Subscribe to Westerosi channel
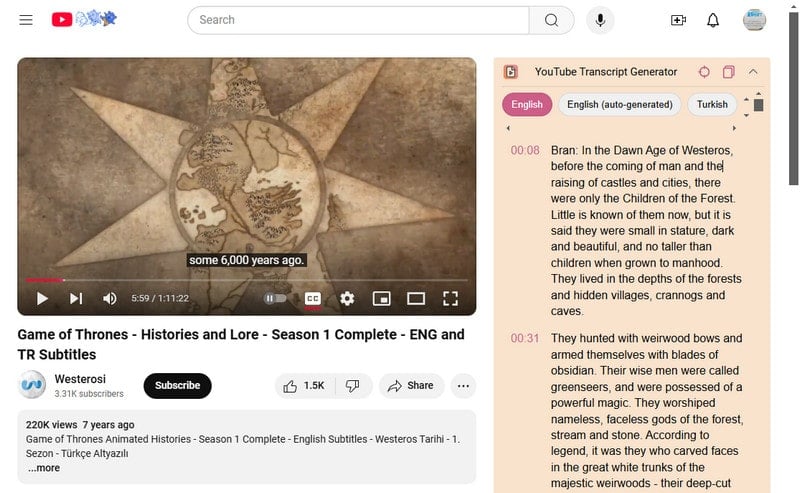The image size is (800, 493). pos(178,386)
